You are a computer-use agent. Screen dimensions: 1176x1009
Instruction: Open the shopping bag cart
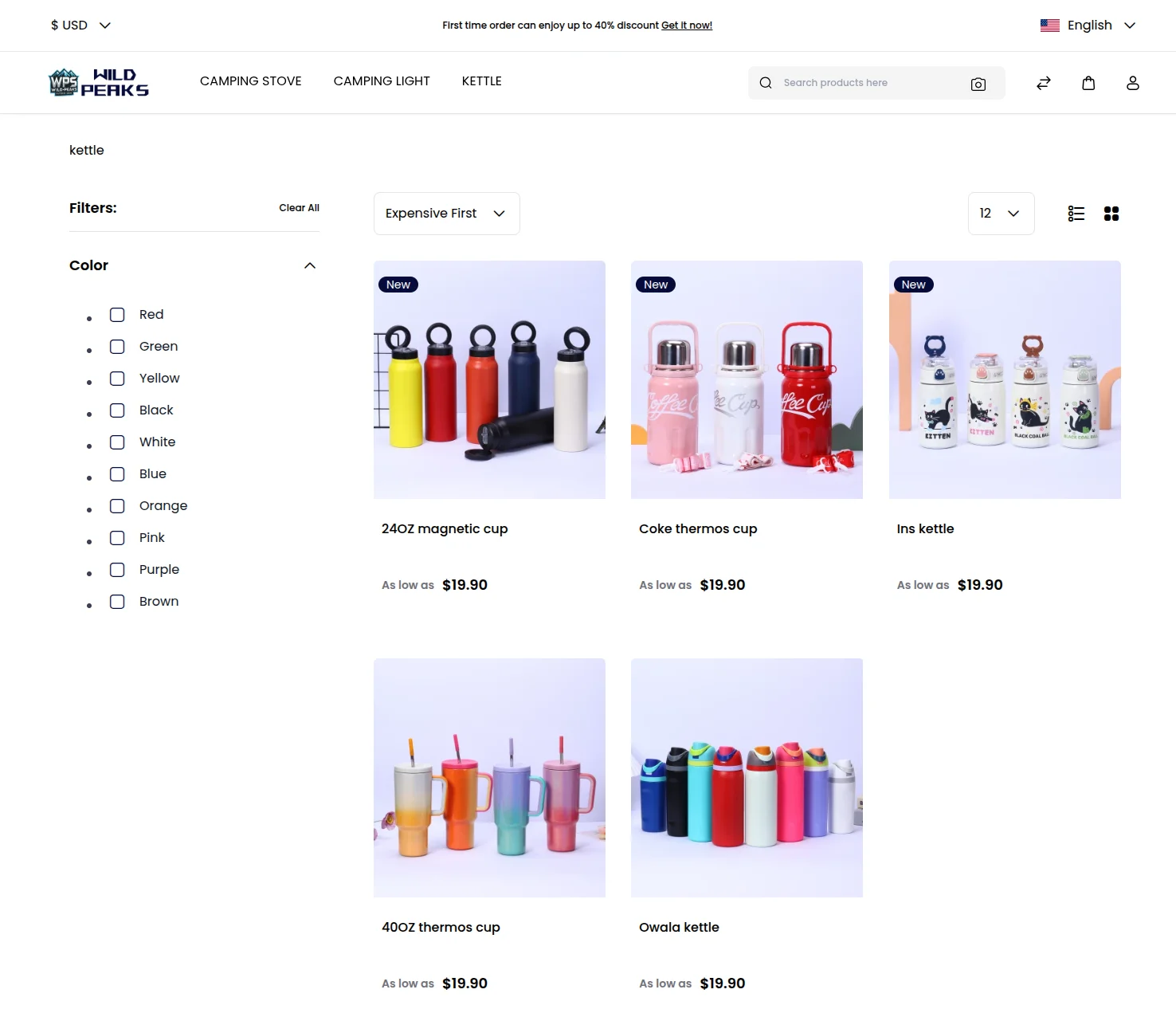(1088, 83)
